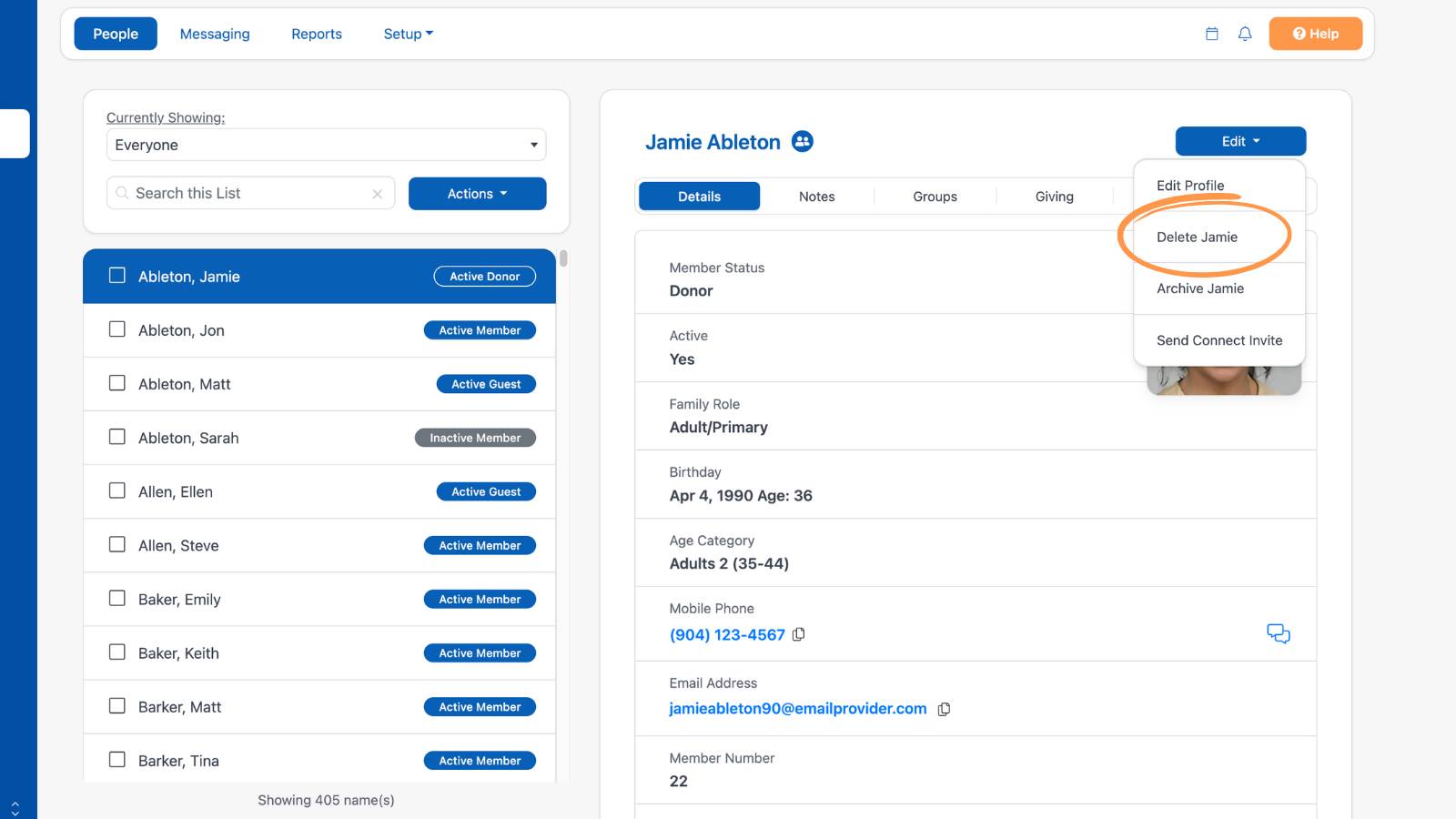Click the family group icon beside Jamie Ableton
This screenshot has height=819, width=1456.
[802, 142]
